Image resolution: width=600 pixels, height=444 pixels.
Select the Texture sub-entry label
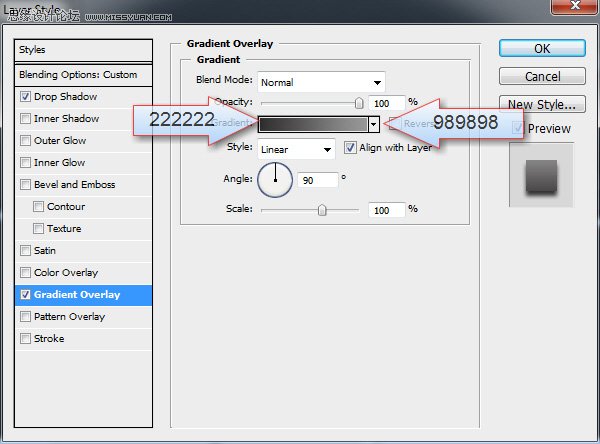coord(64,229)
